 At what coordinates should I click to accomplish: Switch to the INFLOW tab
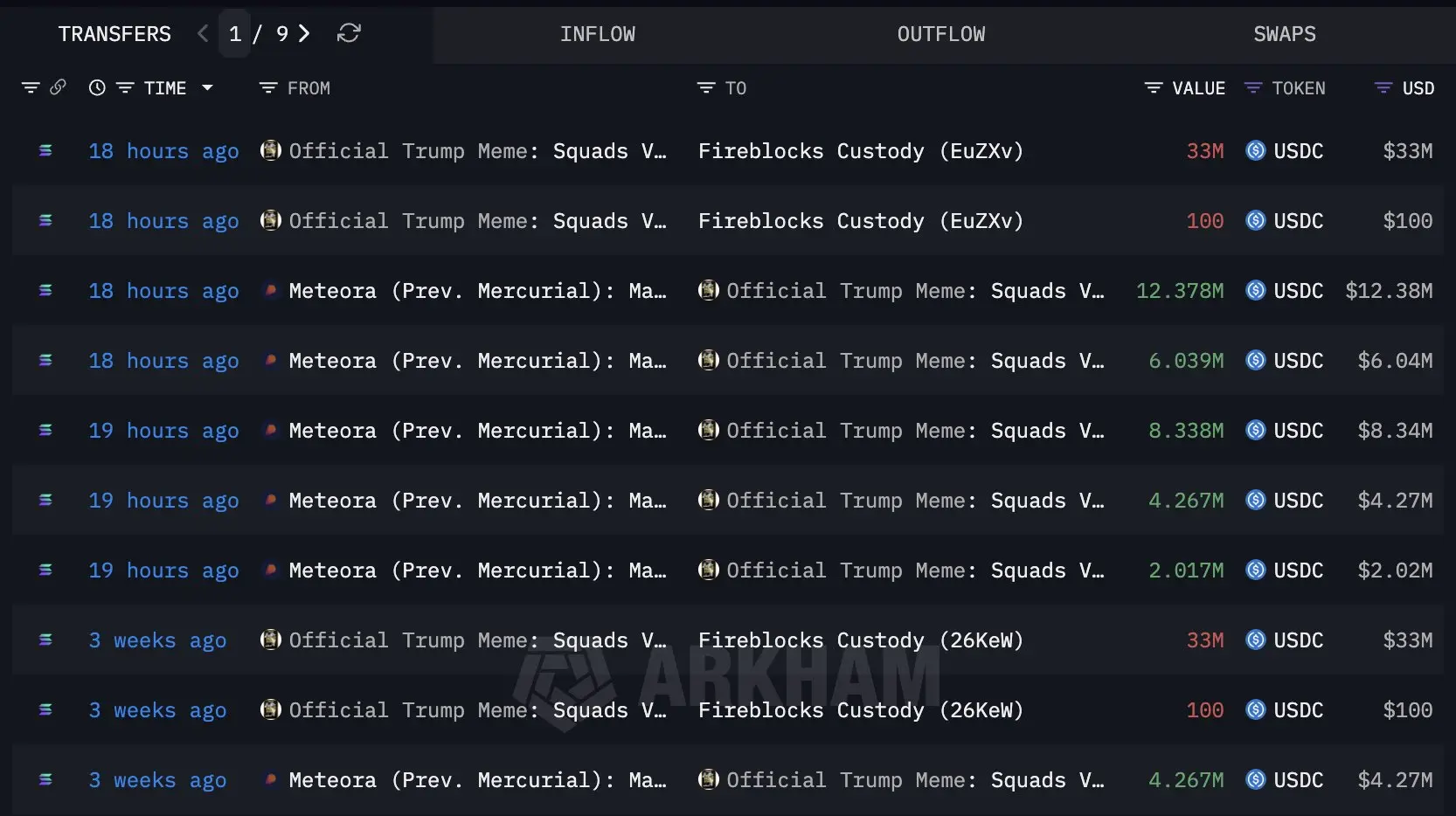(x=598, y=34)
